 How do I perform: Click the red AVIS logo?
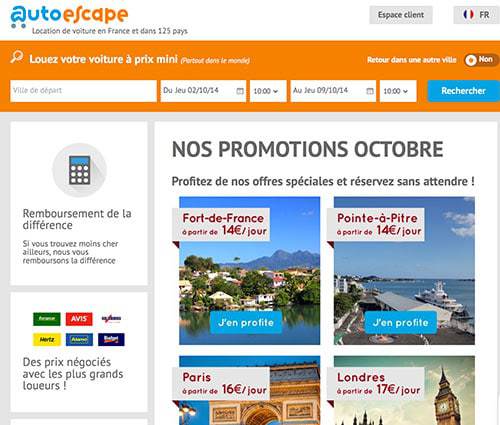click(x=79, y=319)
